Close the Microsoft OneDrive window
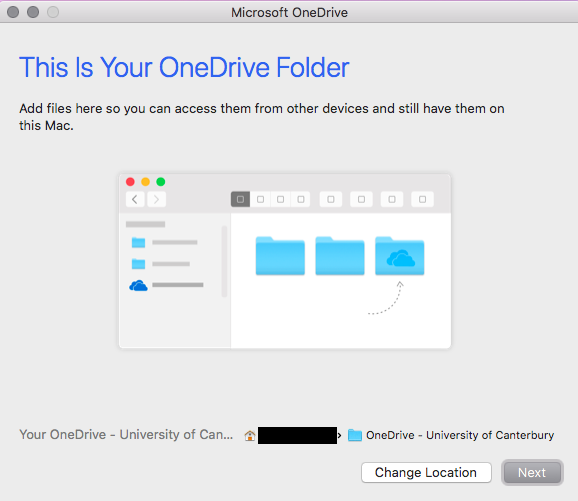578x501 pixels. [13, 12]
